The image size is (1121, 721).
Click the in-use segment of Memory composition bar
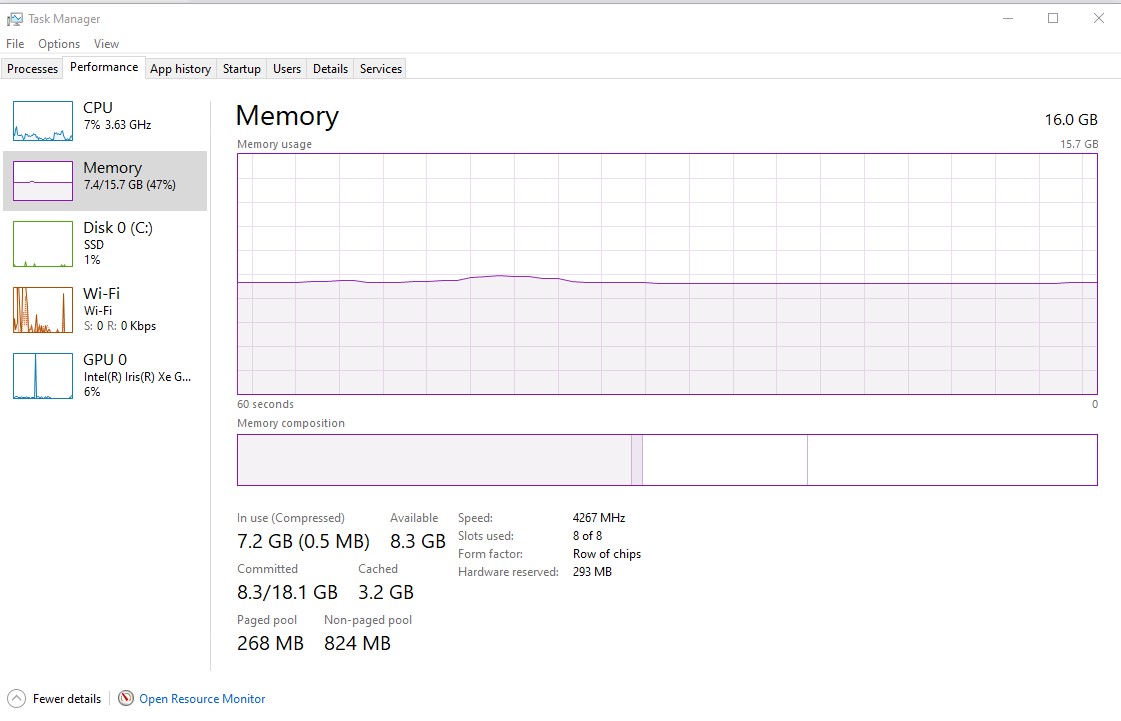click(x=434, y=460)
